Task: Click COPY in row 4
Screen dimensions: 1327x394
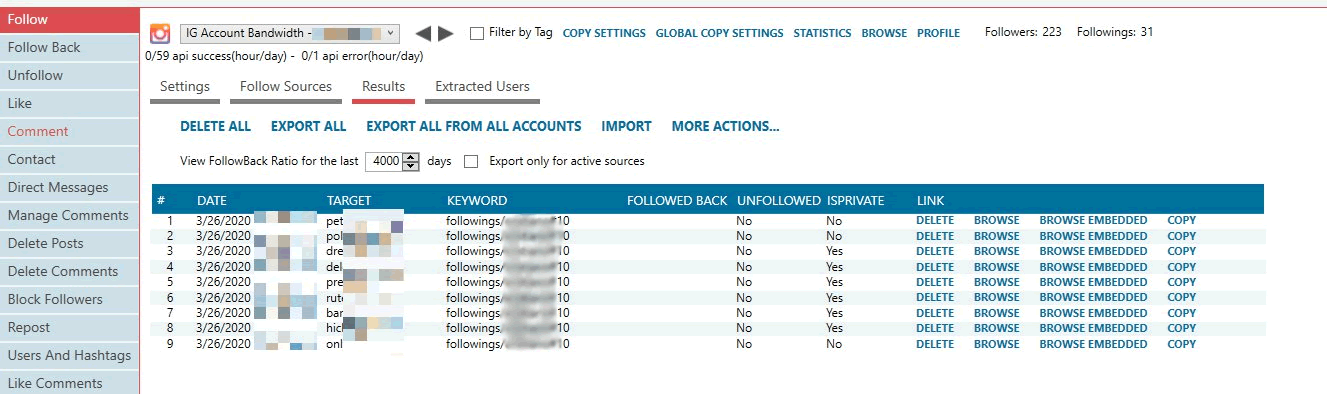Action: coord(1182,267)
